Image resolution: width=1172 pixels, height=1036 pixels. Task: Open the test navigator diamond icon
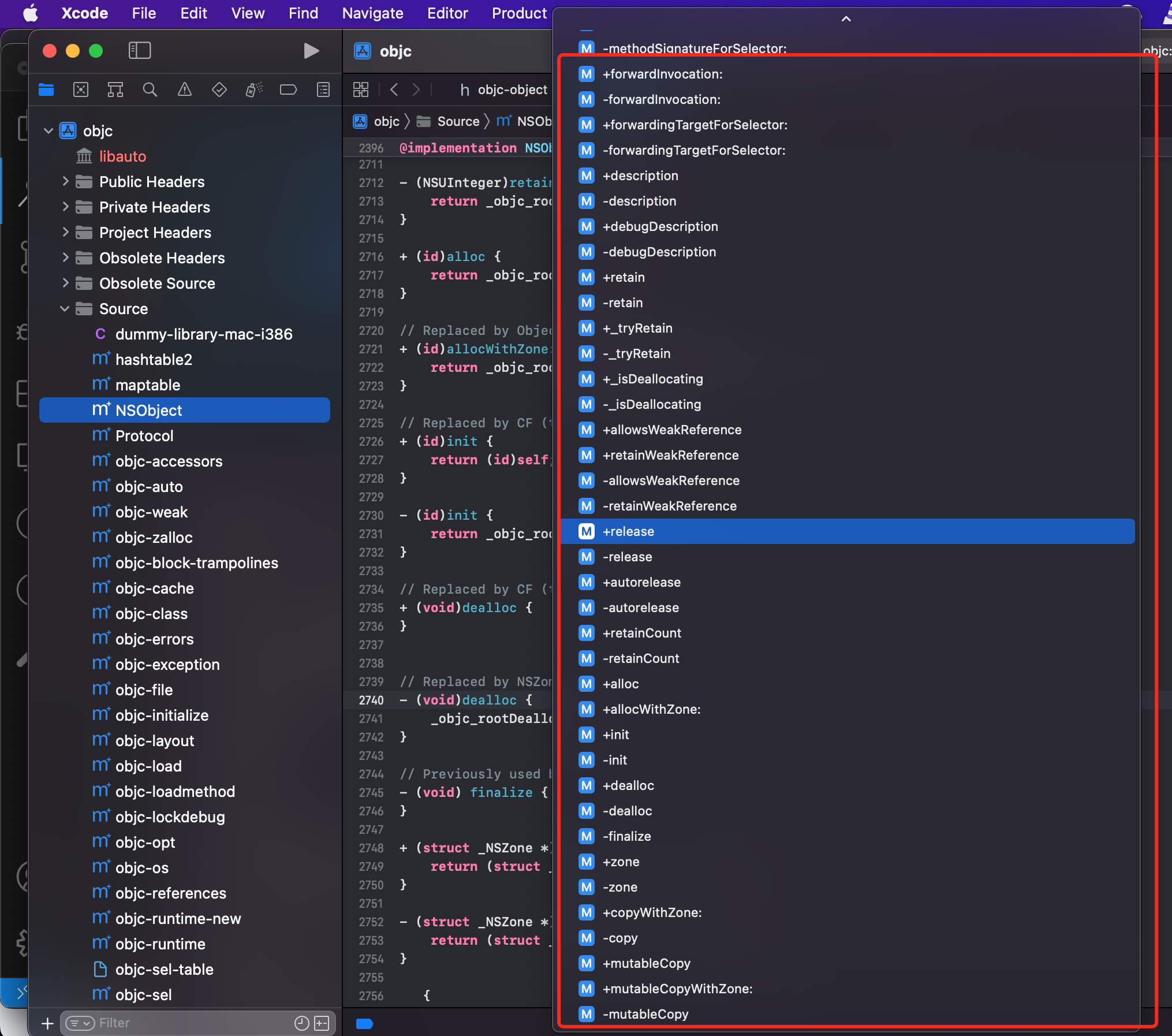219,90
